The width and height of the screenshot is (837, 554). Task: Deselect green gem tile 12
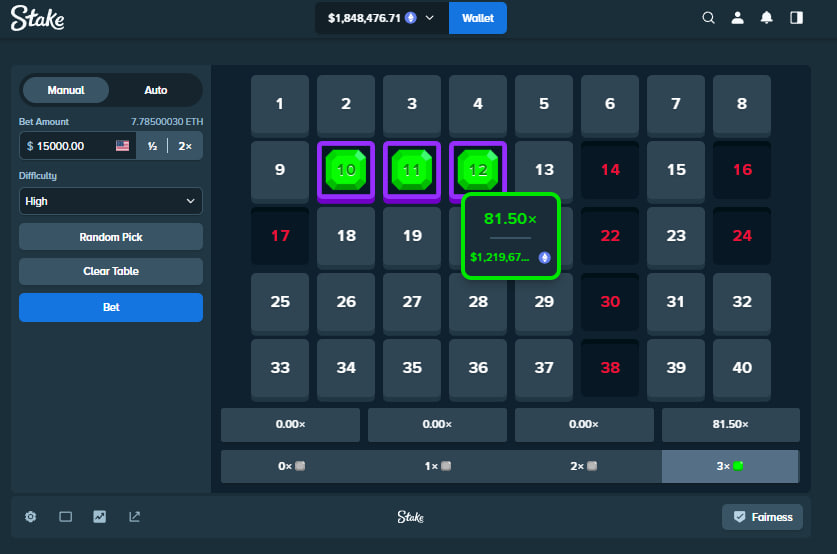(x=478, y=168)
